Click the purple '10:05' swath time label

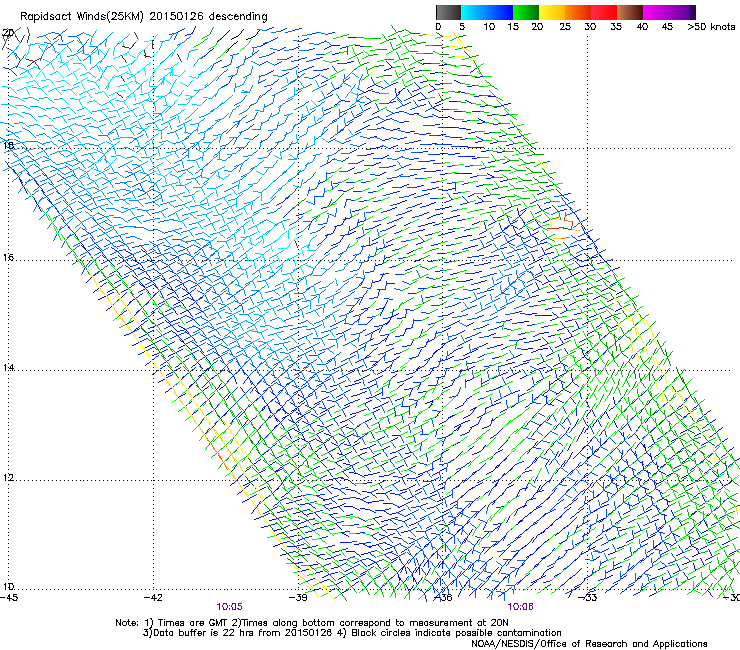click(229, 607)
